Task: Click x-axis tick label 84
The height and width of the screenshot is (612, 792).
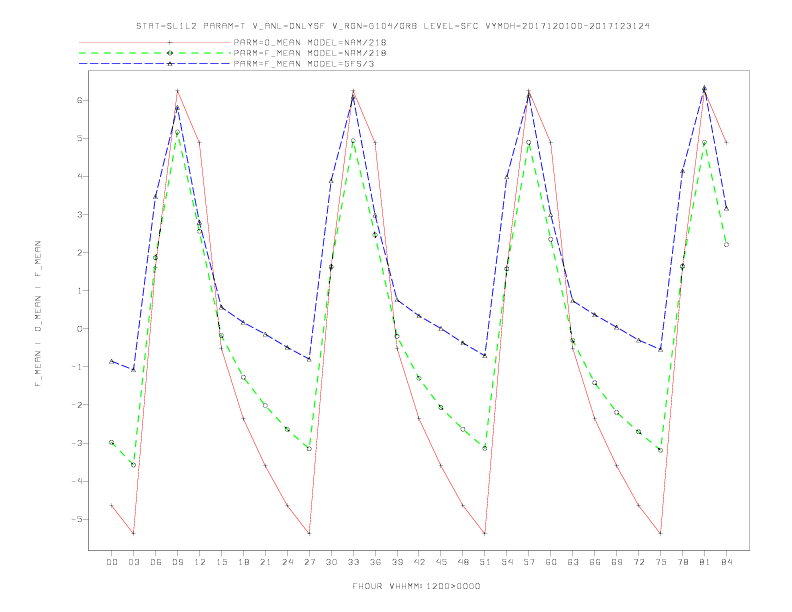Action: tap(727, 562)
